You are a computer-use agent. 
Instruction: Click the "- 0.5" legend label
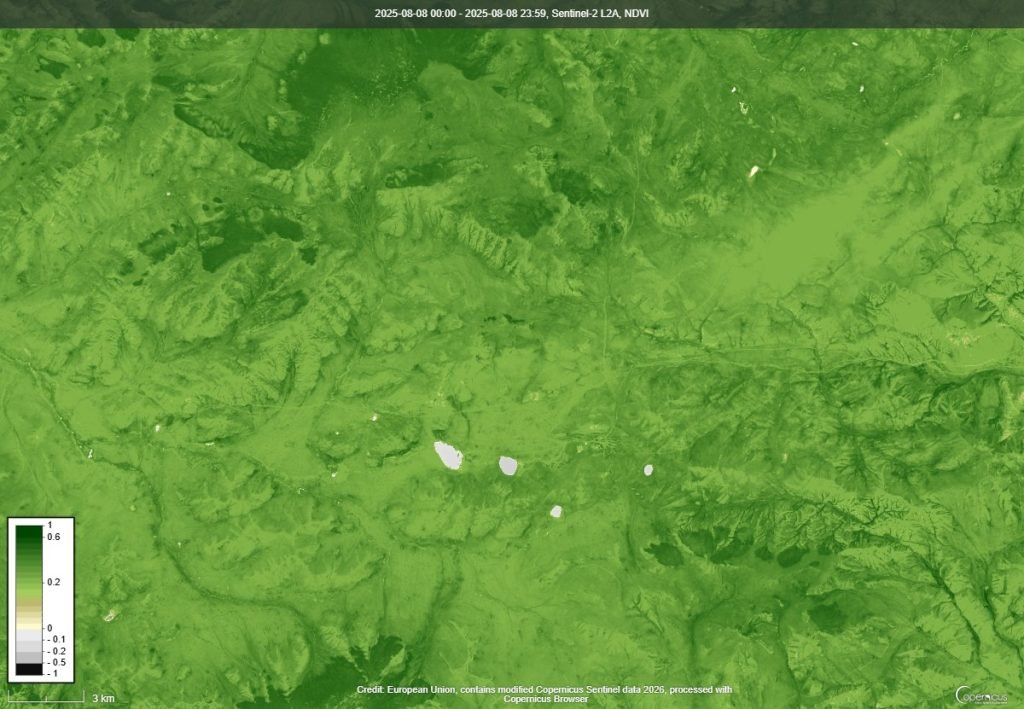tap(56, 663)
